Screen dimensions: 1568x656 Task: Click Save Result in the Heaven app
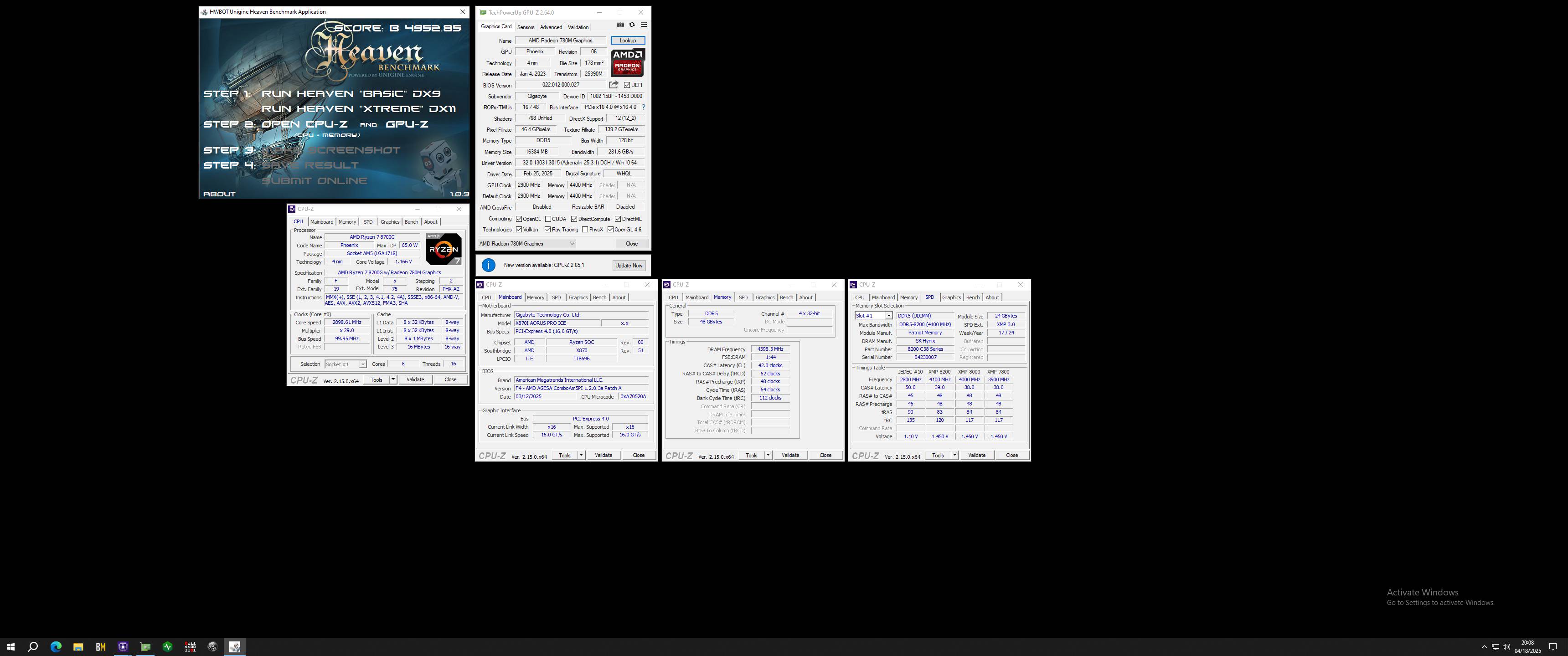tap(310, 165)
